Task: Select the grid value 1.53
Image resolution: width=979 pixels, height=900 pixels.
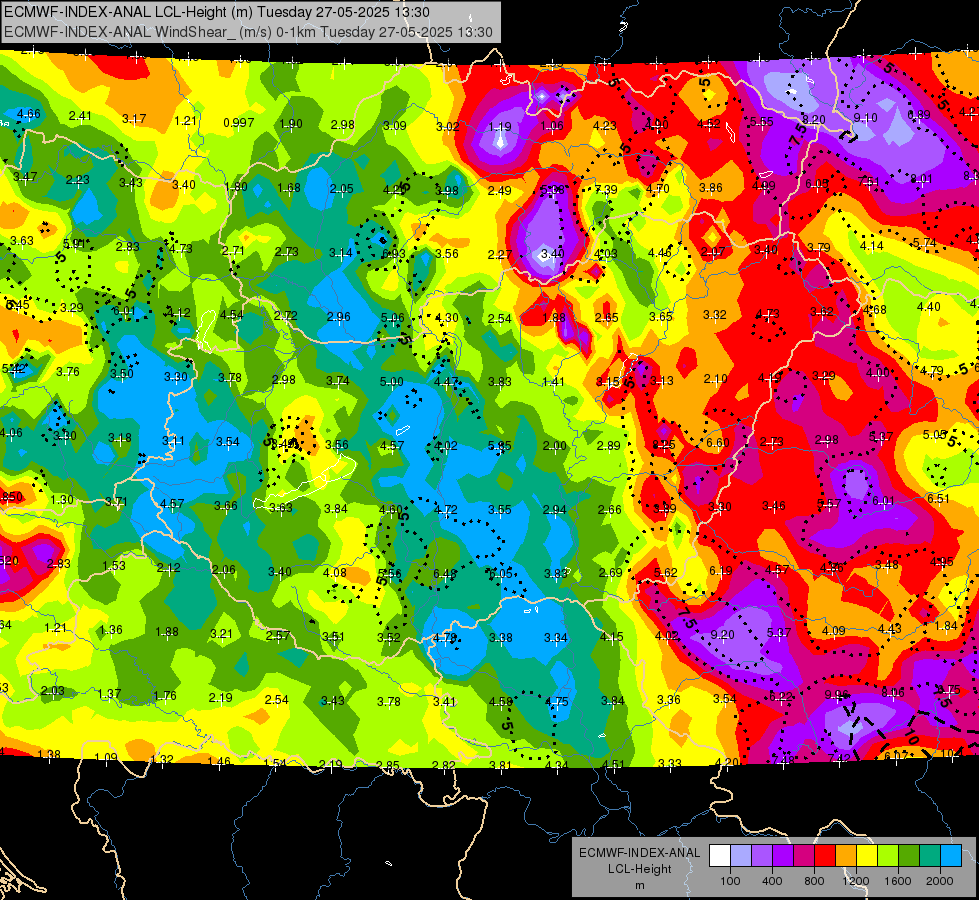Action: click(114, 566)
